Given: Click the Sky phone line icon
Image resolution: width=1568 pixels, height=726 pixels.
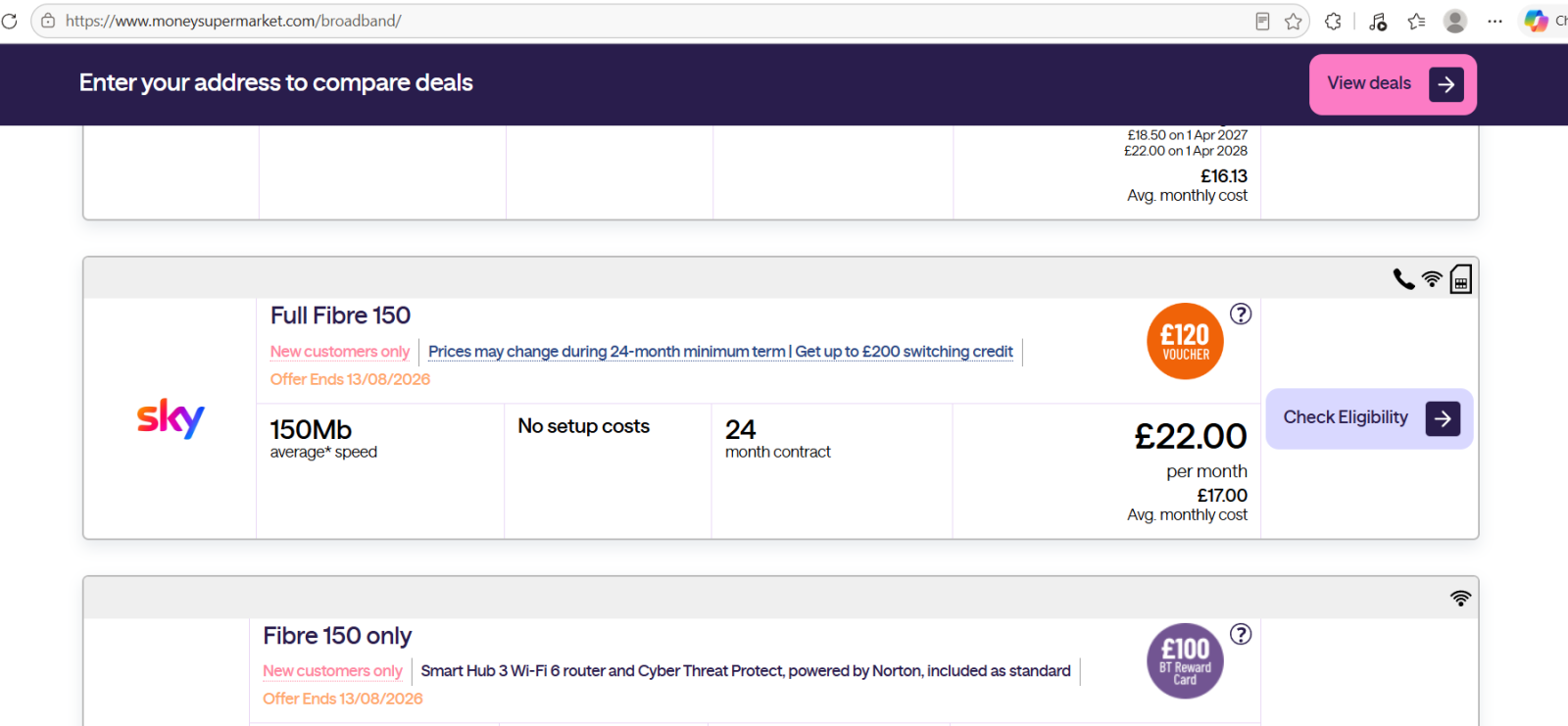Looking at the screenshot, I should [x=1403, y=279].
